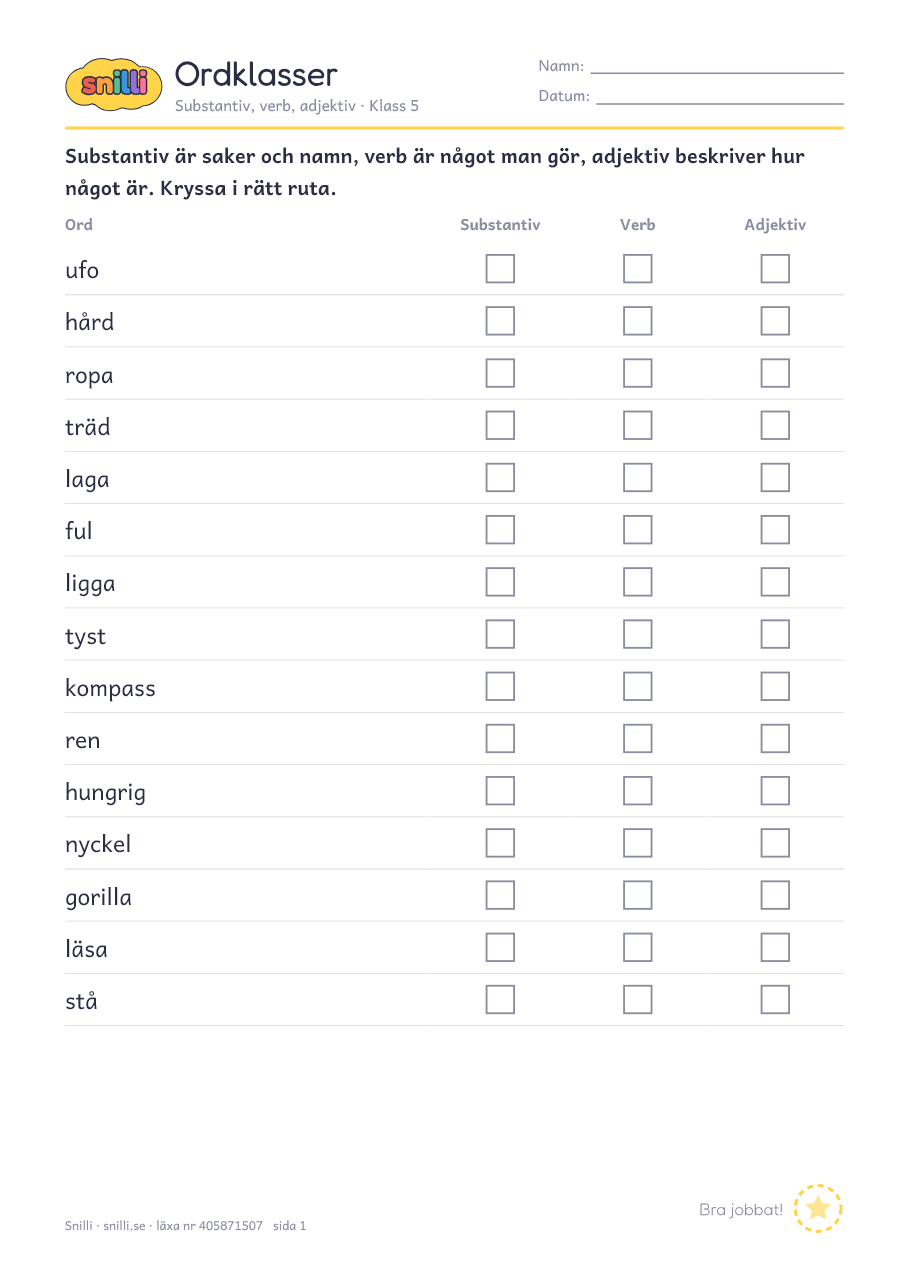Mark the Verb box for ropa
The width and height of the screenshot is (909, 1286).
point(637,373)
